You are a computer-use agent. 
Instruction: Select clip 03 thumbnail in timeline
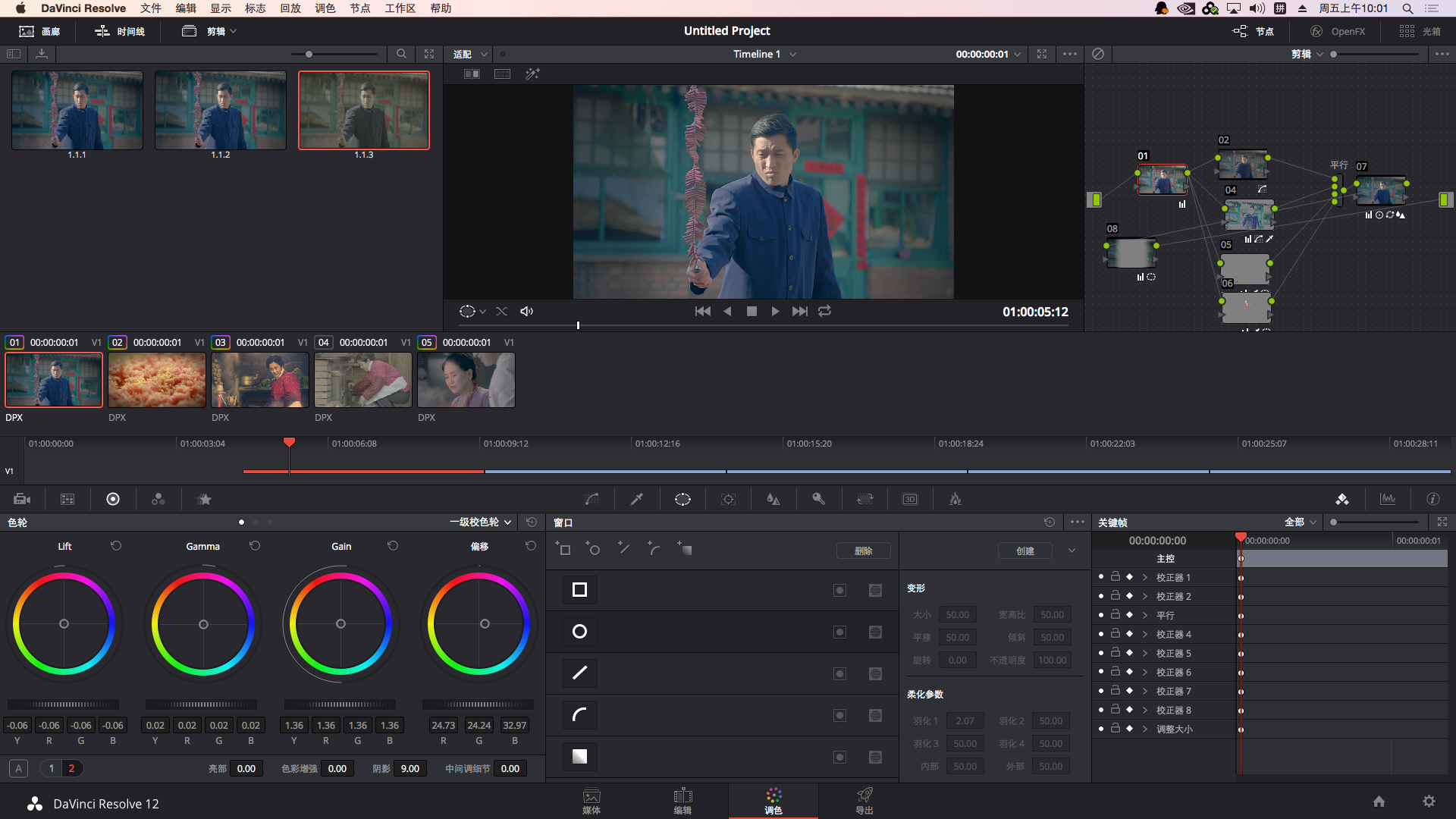click(x=260, y=380)
